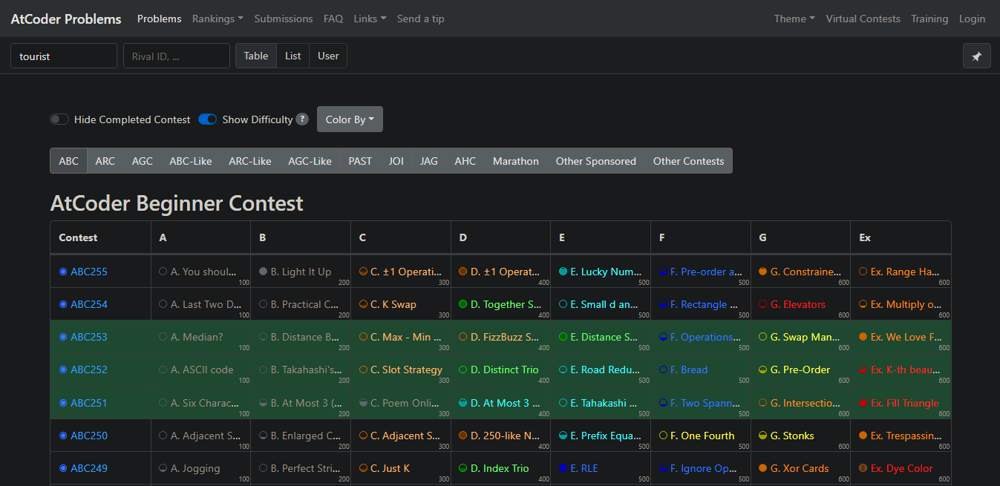Click difficulty circle of D. At Most 3 problem
The width and height of the screenshot is (1000, 486).
tap(463, 403)
